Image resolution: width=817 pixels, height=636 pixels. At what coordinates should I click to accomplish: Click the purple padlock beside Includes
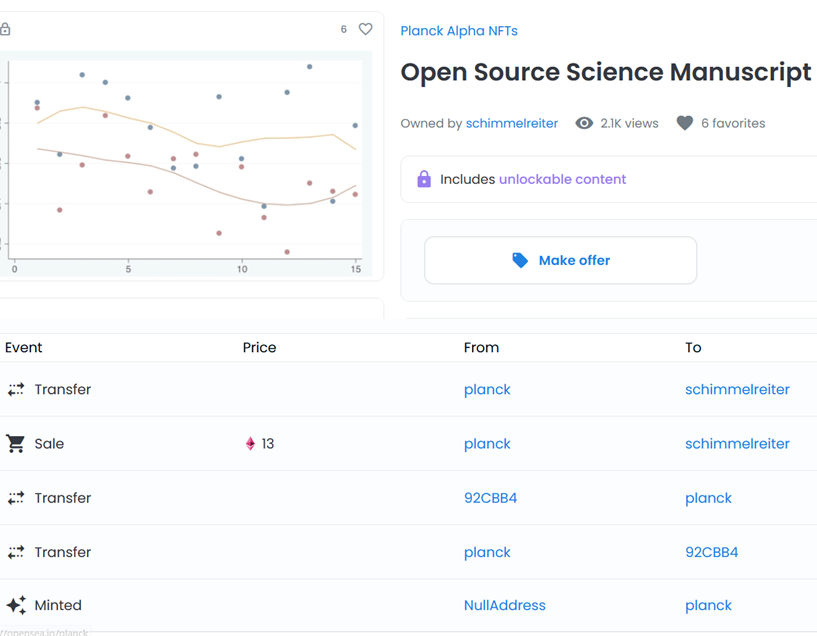[x=424, y=178]
